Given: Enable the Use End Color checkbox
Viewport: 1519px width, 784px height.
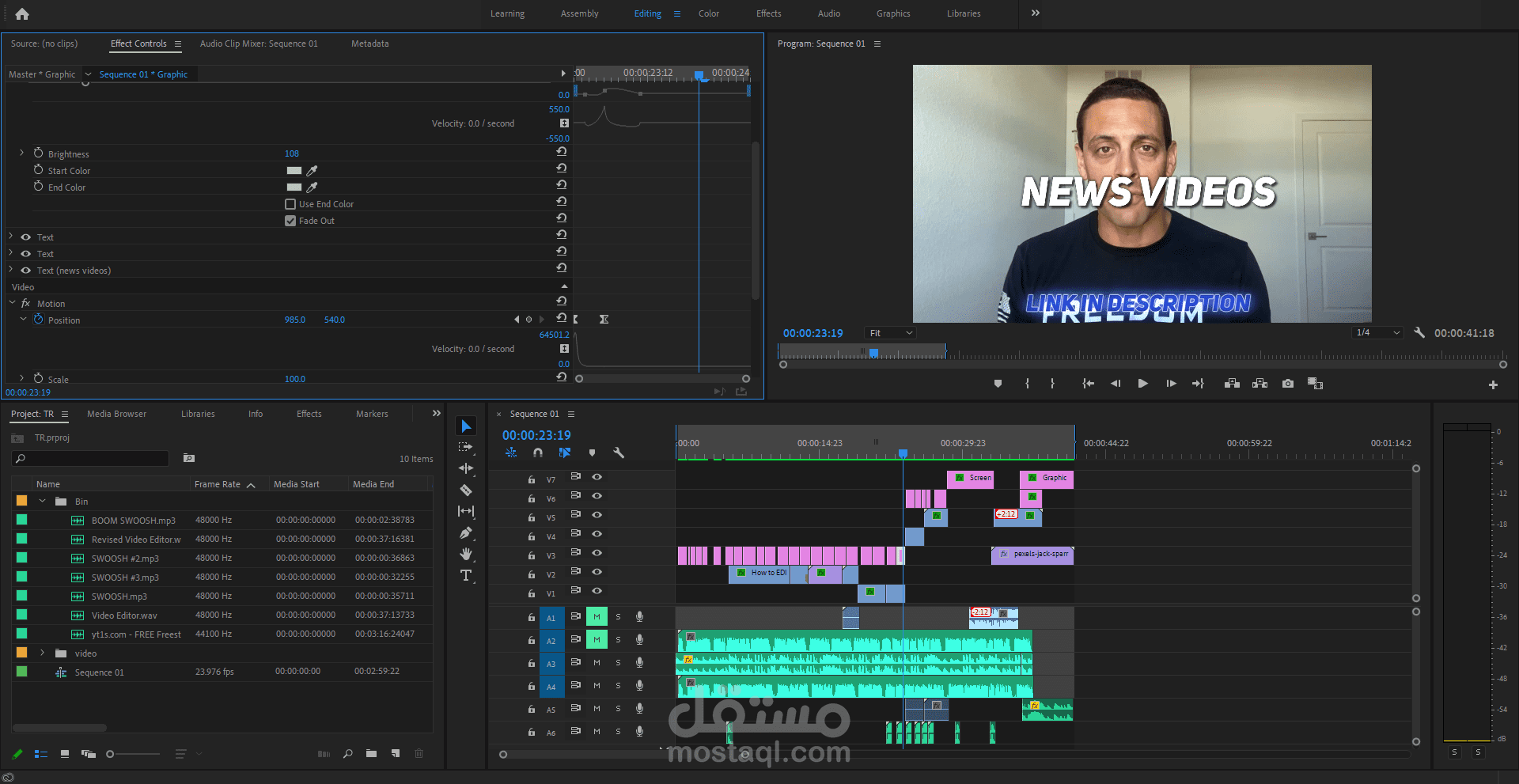Looking at the screenshot, I should click(290, 204).
